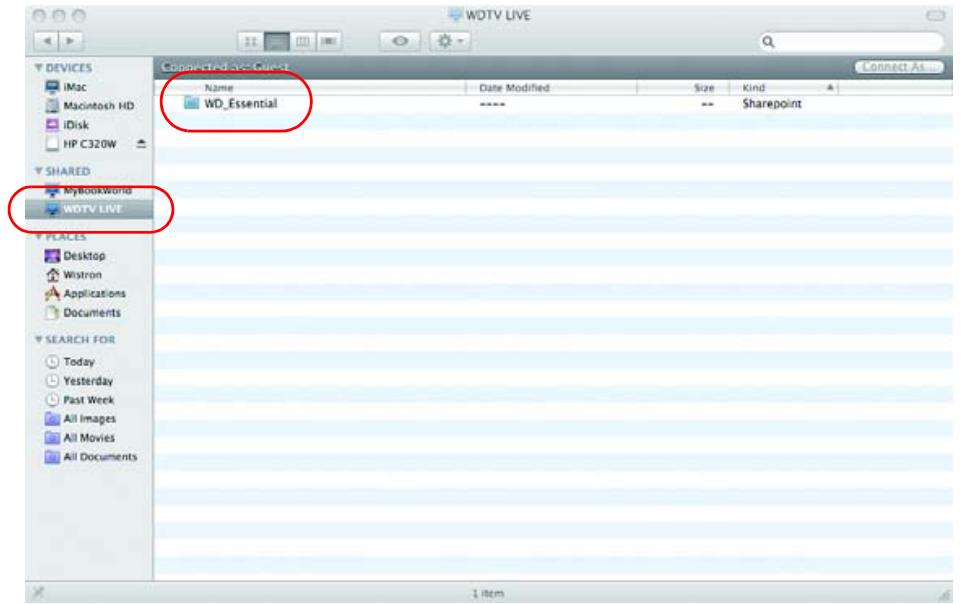962x604 pixels.
Task: Open Documents in the sidebar
Action: (83, 312)
